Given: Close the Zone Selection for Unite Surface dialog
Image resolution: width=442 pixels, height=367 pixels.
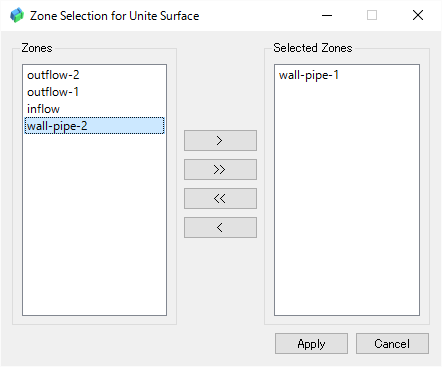Looking at the screenshot, I should point(418,15).
